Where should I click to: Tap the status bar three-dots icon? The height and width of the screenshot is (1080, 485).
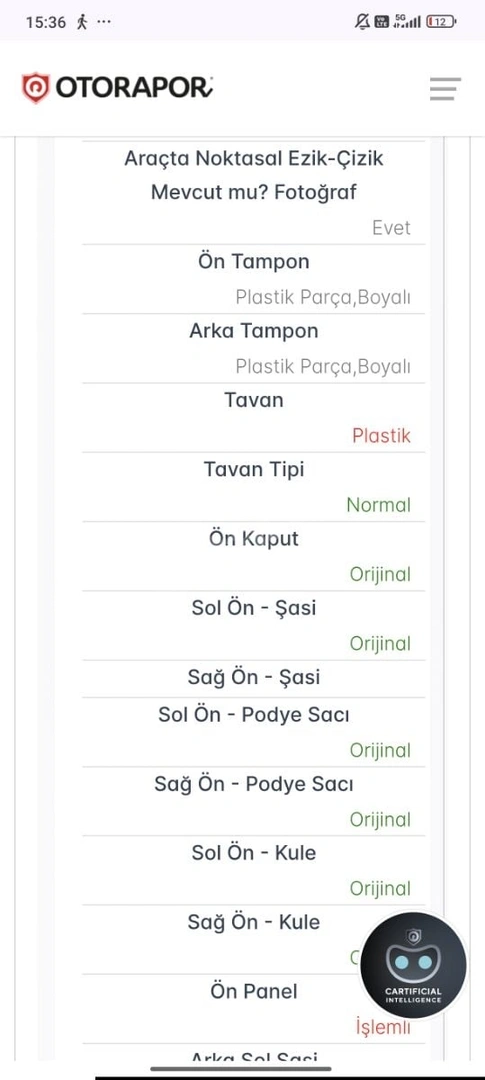tap(104, 22)
